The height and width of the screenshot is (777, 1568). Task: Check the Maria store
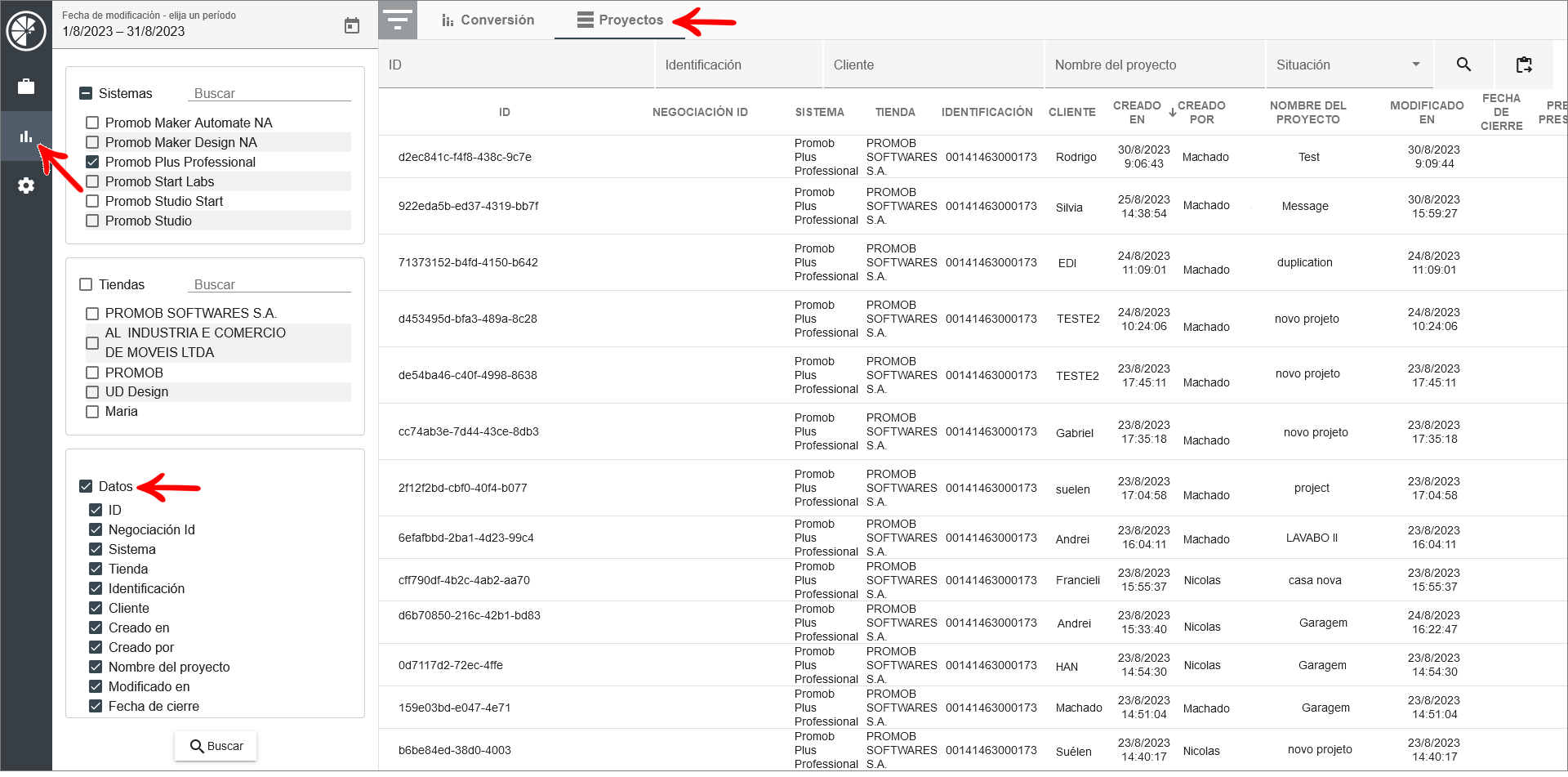pyautogui.click(x=92, y=412)
